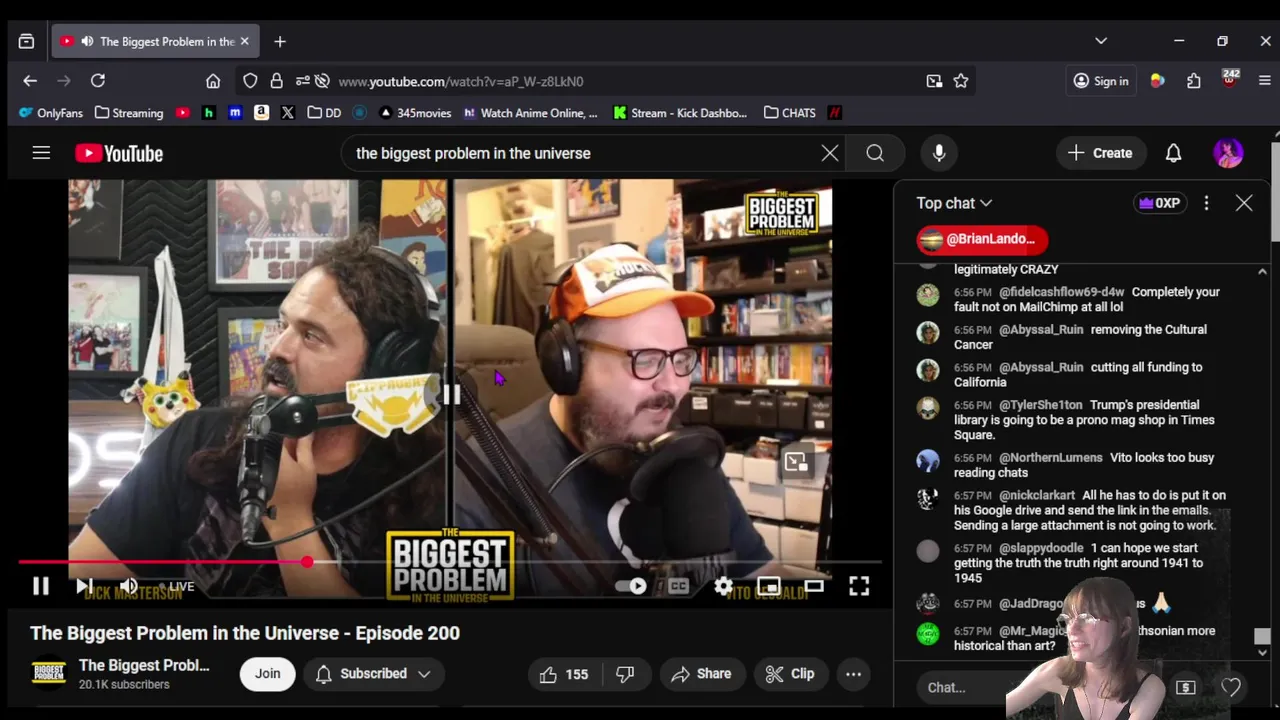Viewport: 1280px width, 720px height.
Task: Open live chat three-dot options menu
Action: [x=1206, y=203]
